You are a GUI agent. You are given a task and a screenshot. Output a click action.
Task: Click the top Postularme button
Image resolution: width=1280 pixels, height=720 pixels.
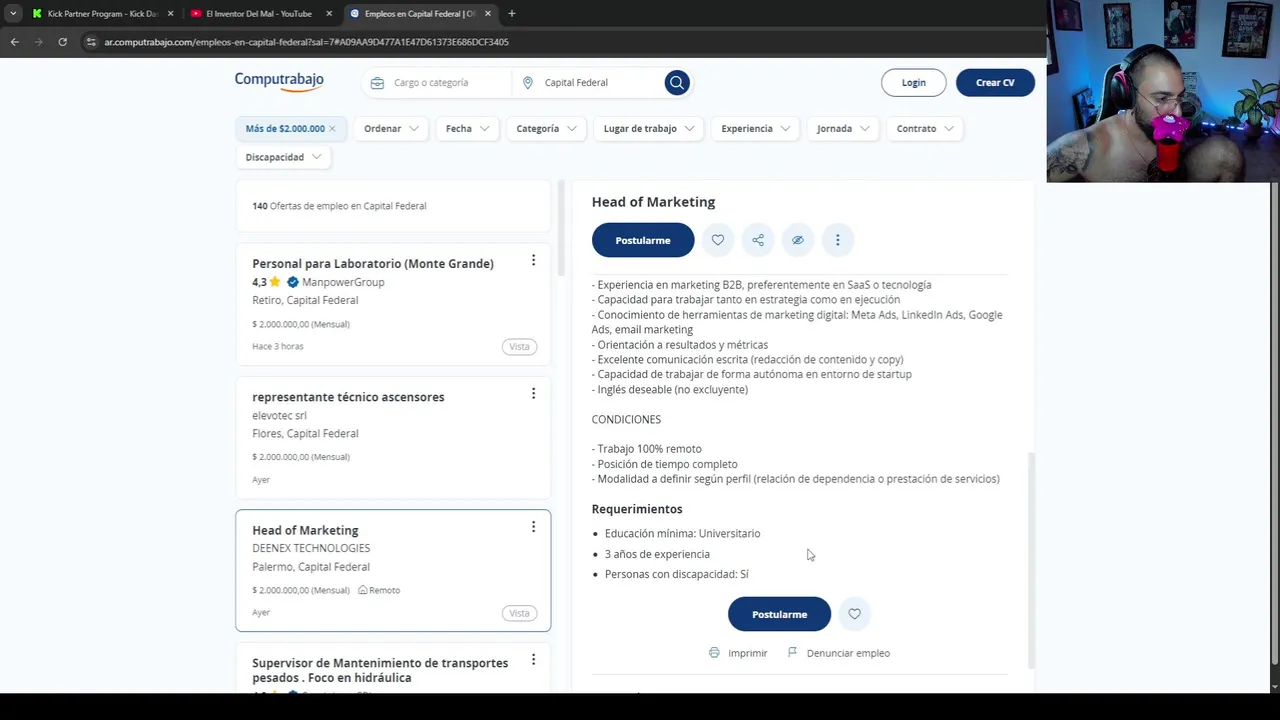click(643, 240)
